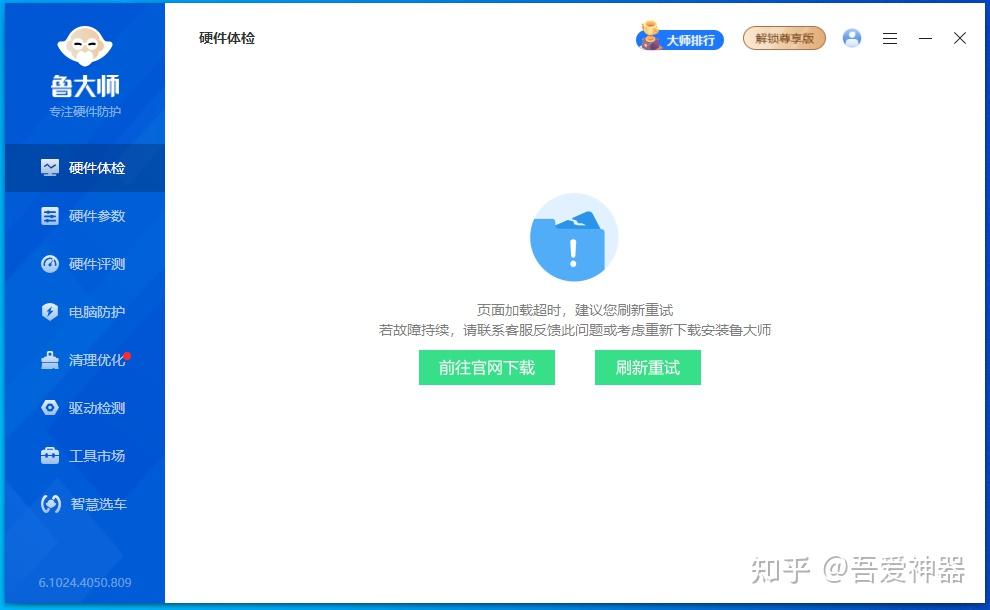990x610 pixels.
Task: Click the 大师排行 ranking button
Action: click(x=680, y=38)
